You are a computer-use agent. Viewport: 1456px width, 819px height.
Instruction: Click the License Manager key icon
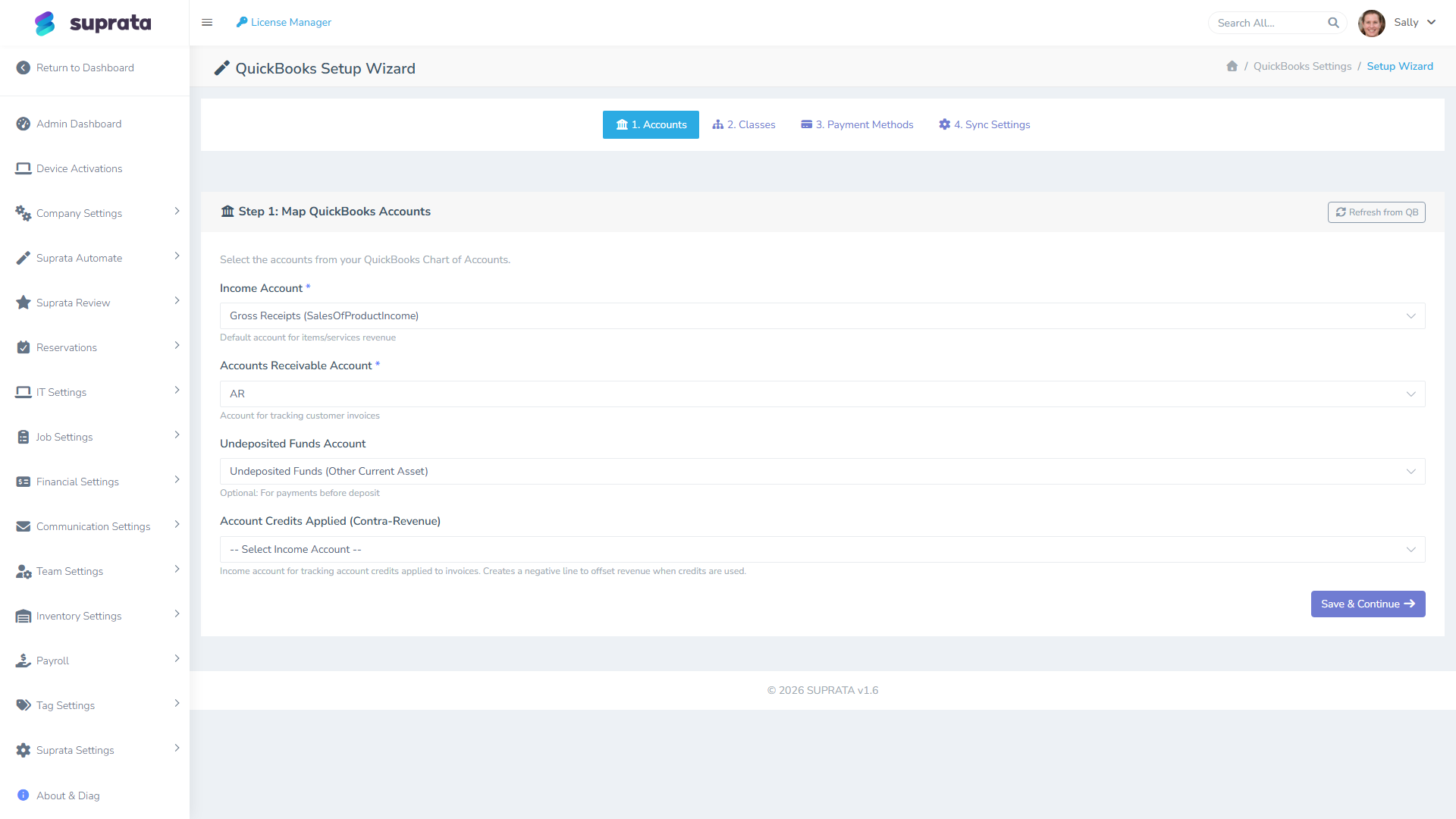point(242,22)
